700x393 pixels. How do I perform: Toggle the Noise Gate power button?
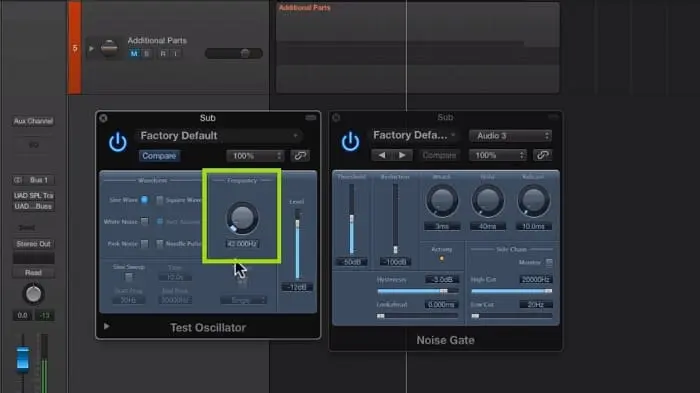[350, 142]
